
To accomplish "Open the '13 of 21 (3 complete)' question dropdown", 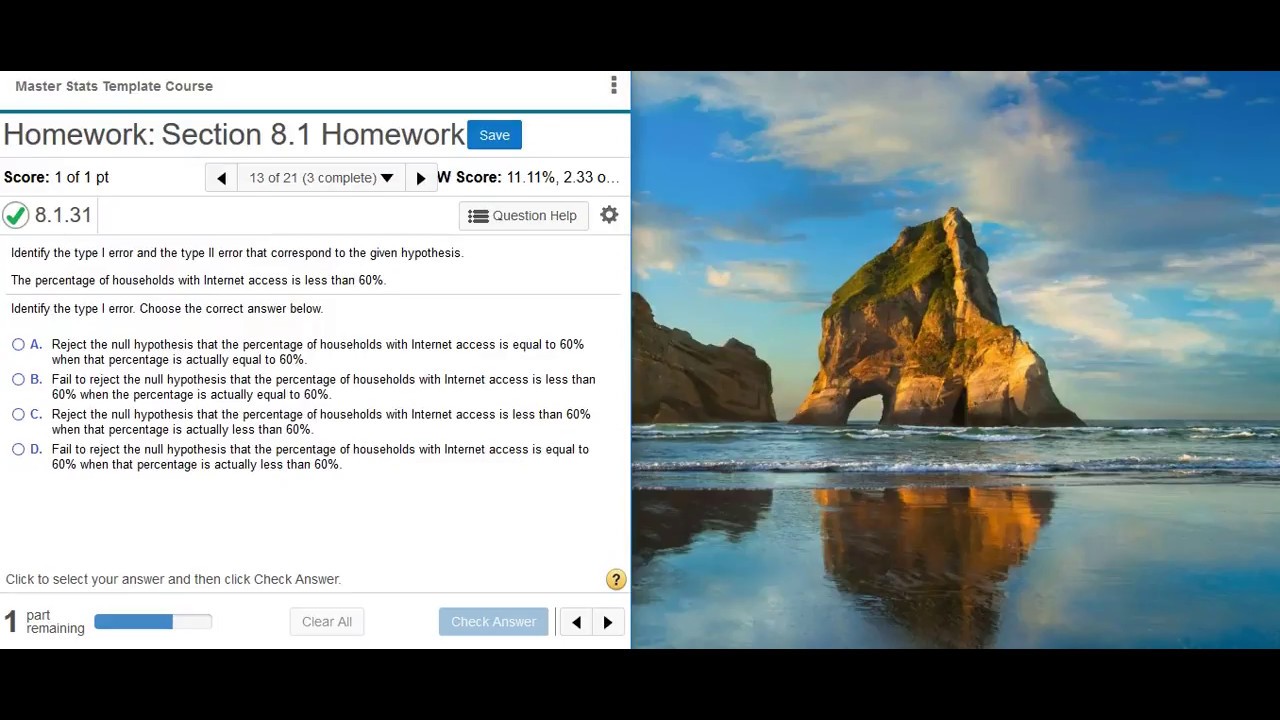I will (x=321, y=178).
